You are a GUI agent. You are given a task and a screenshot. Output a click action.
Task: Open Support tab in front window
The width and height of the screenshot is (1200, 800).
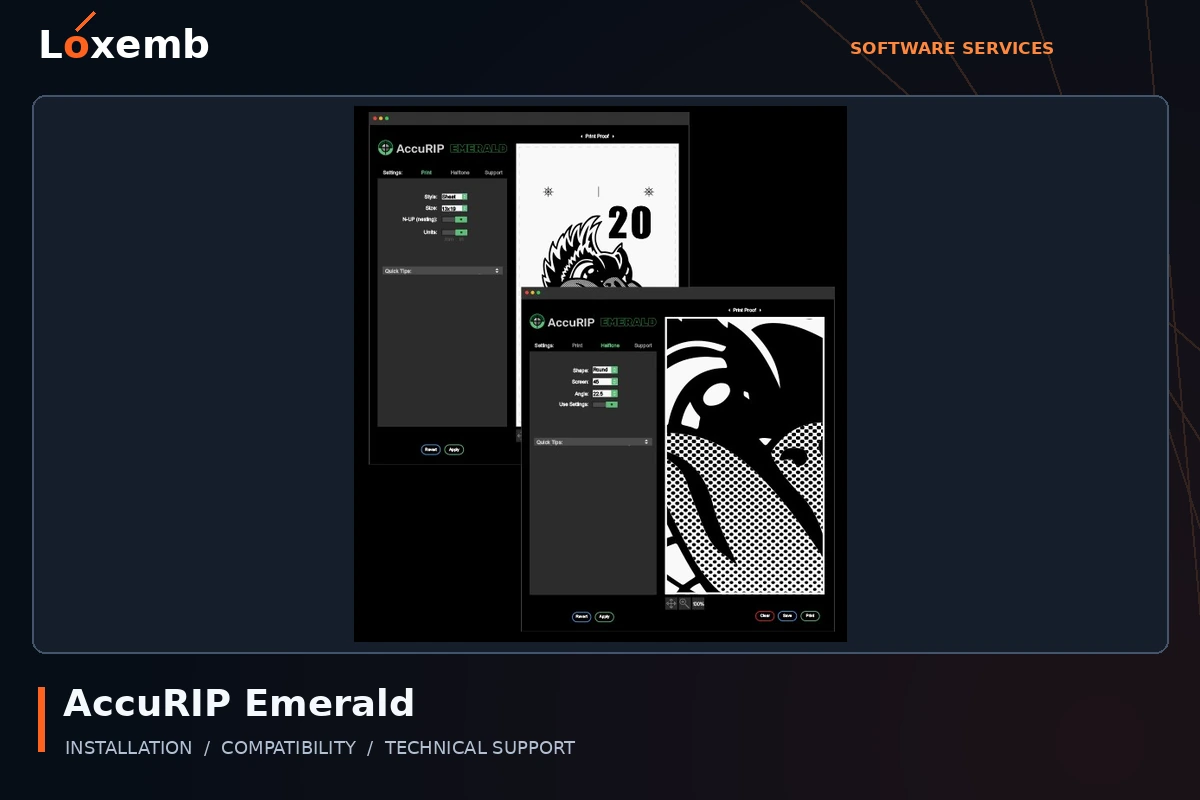click(643, 345)
